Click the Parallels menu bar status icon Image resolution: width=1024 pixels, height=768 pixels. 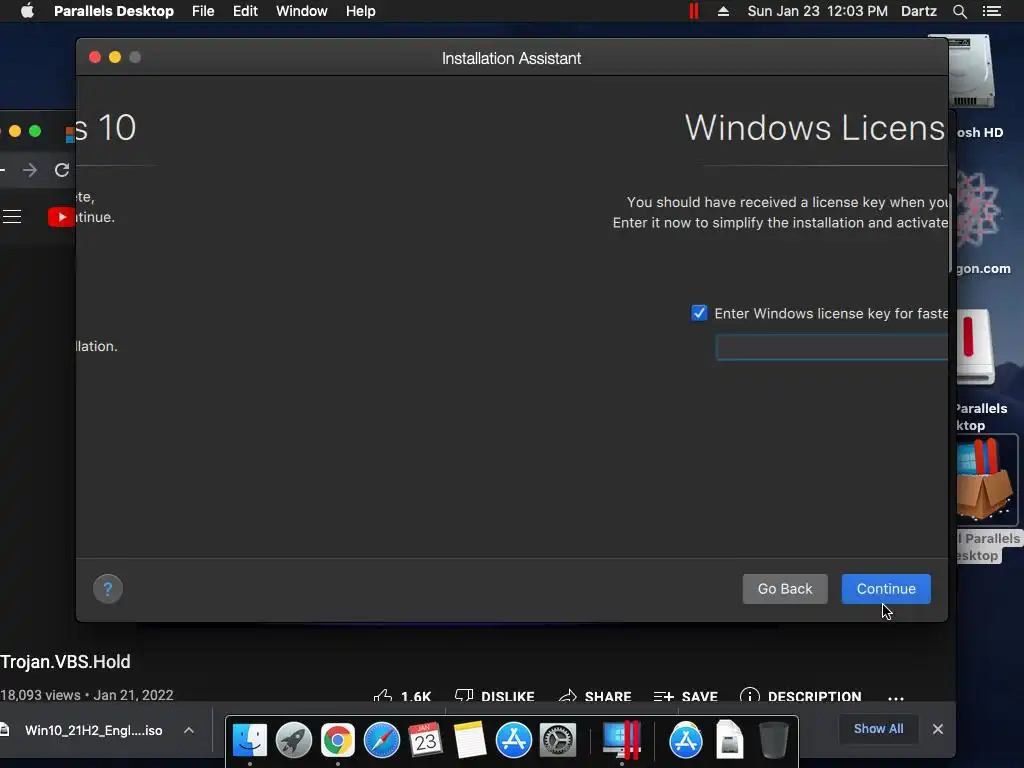coord(694,11)
